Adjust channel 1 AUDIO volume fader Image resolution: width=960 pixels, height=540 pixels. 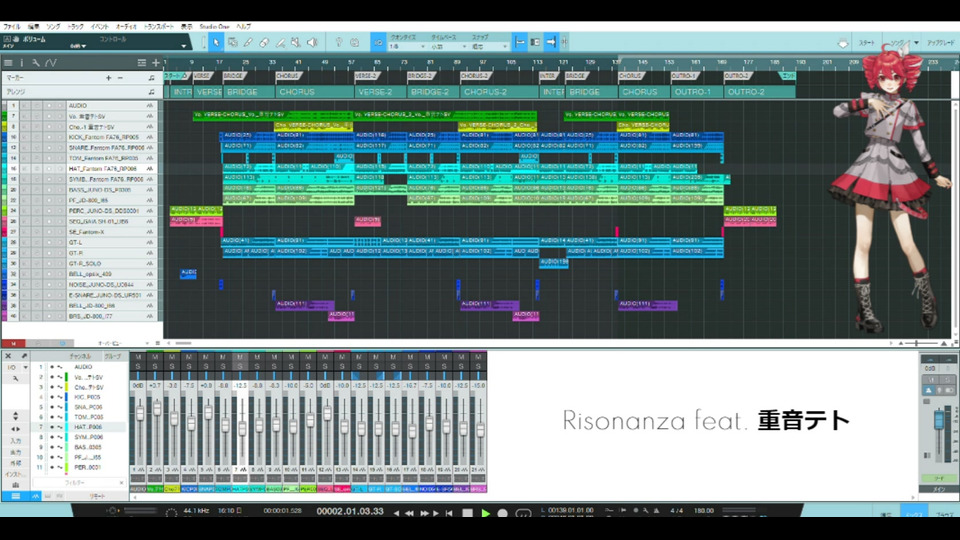tap(140, 414)
